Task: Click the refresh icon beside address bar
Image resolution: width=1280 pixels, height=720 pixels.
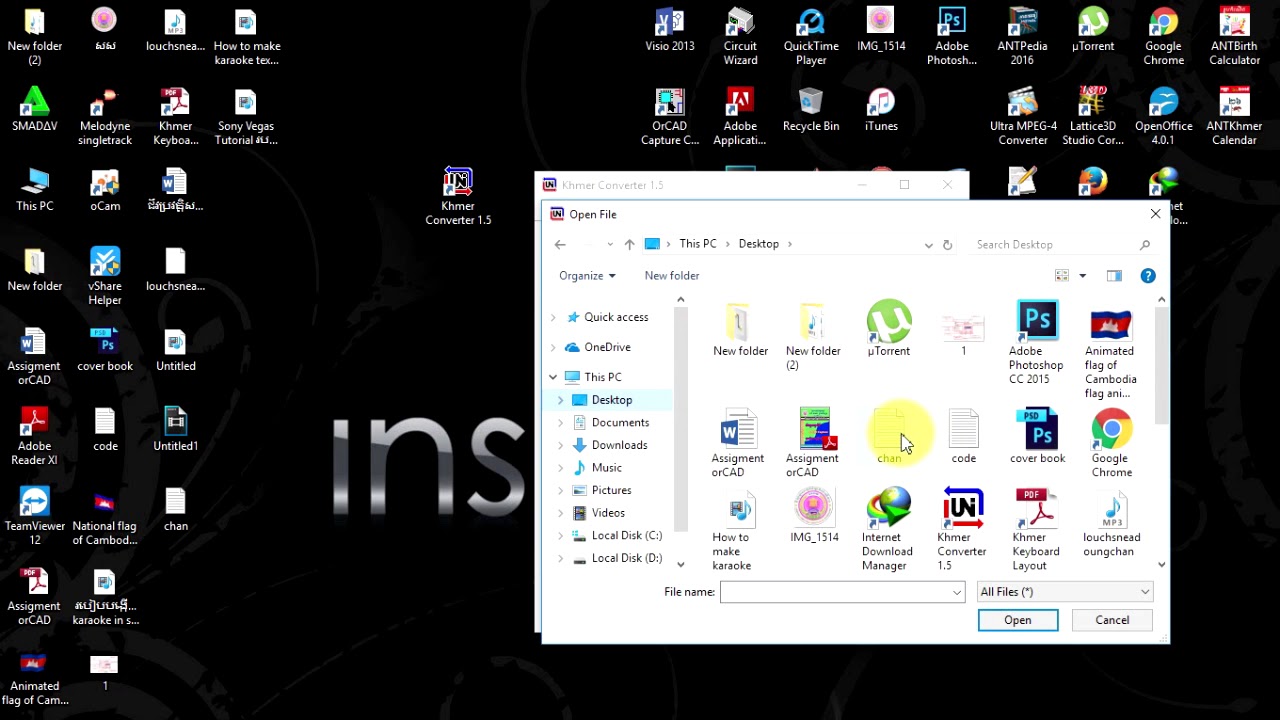Action: point(947,244)
